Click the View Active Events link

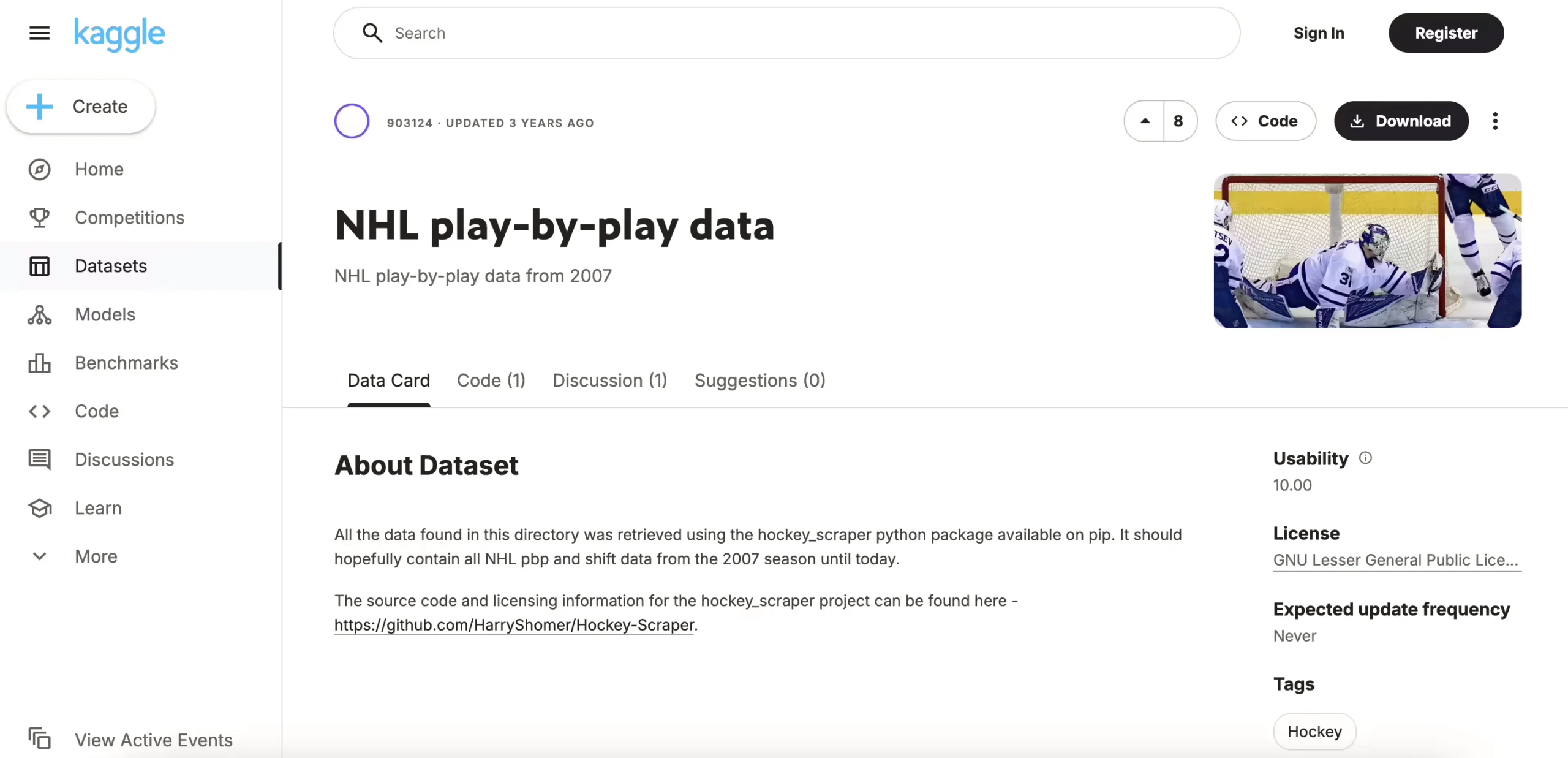click(x=154, y=740)
